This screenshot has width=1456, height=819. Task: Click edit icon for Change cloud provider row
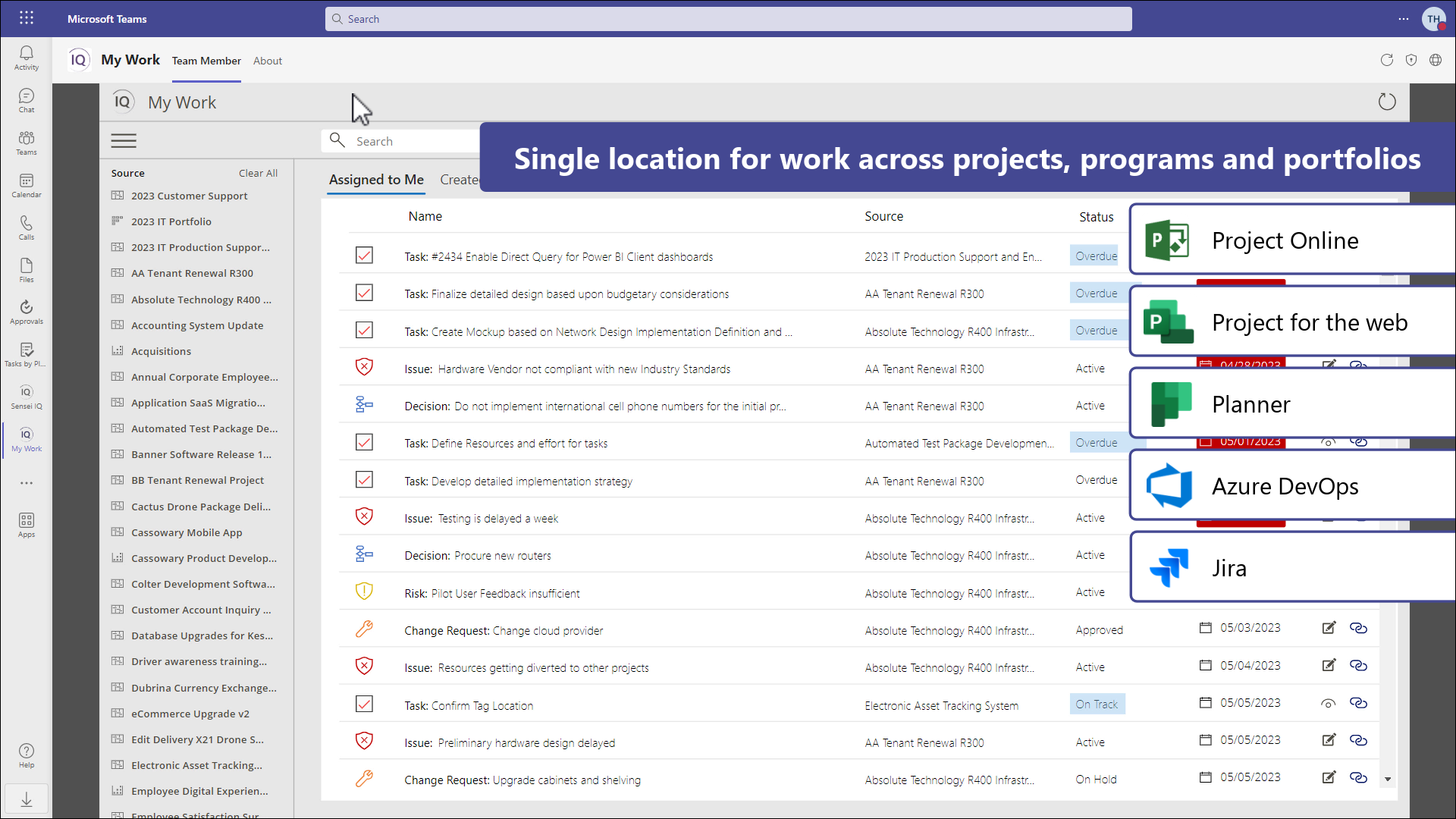click(x=1329, y=628)
